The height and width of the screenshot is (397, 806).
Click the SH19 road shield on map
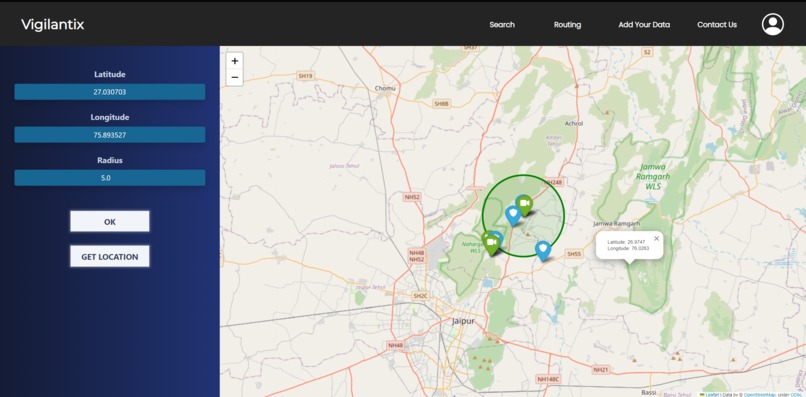305,76
